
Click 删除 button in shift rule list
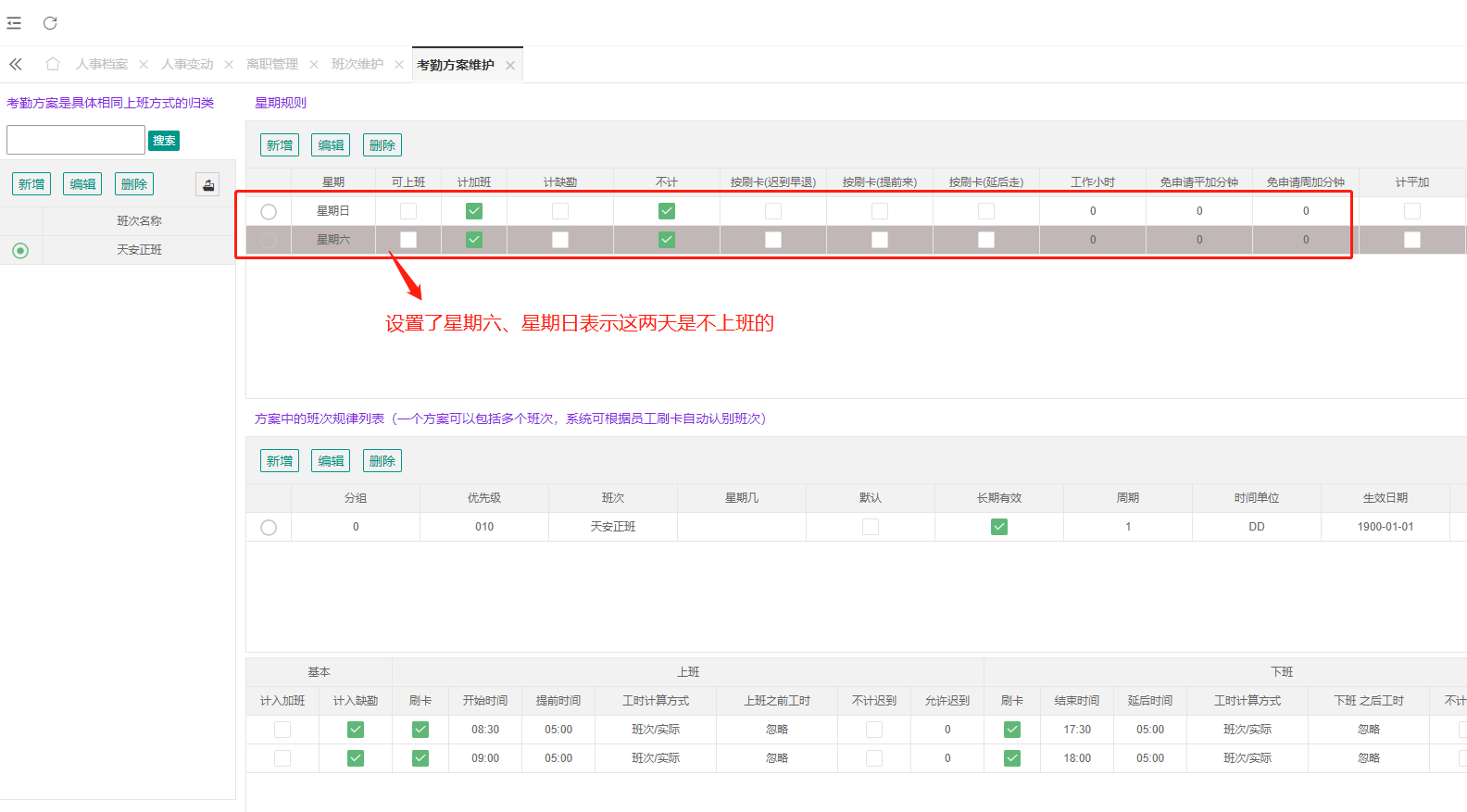pos(382,461)
